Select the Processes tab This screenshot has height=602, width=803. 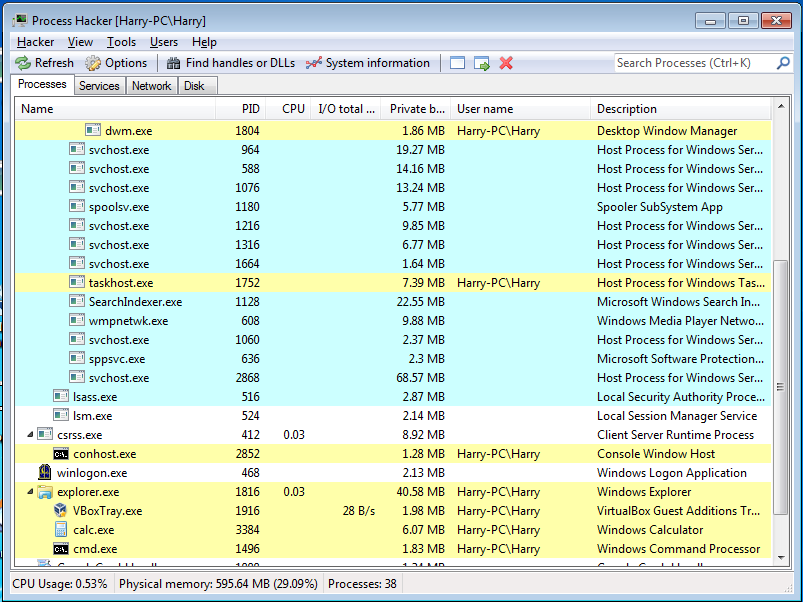[x=42, y=84]
